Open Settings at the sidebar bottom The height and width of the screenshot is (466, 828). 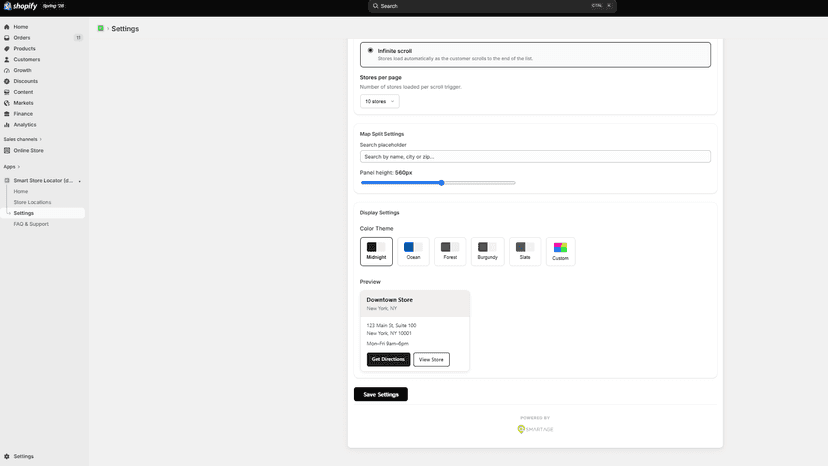point(23,456)
